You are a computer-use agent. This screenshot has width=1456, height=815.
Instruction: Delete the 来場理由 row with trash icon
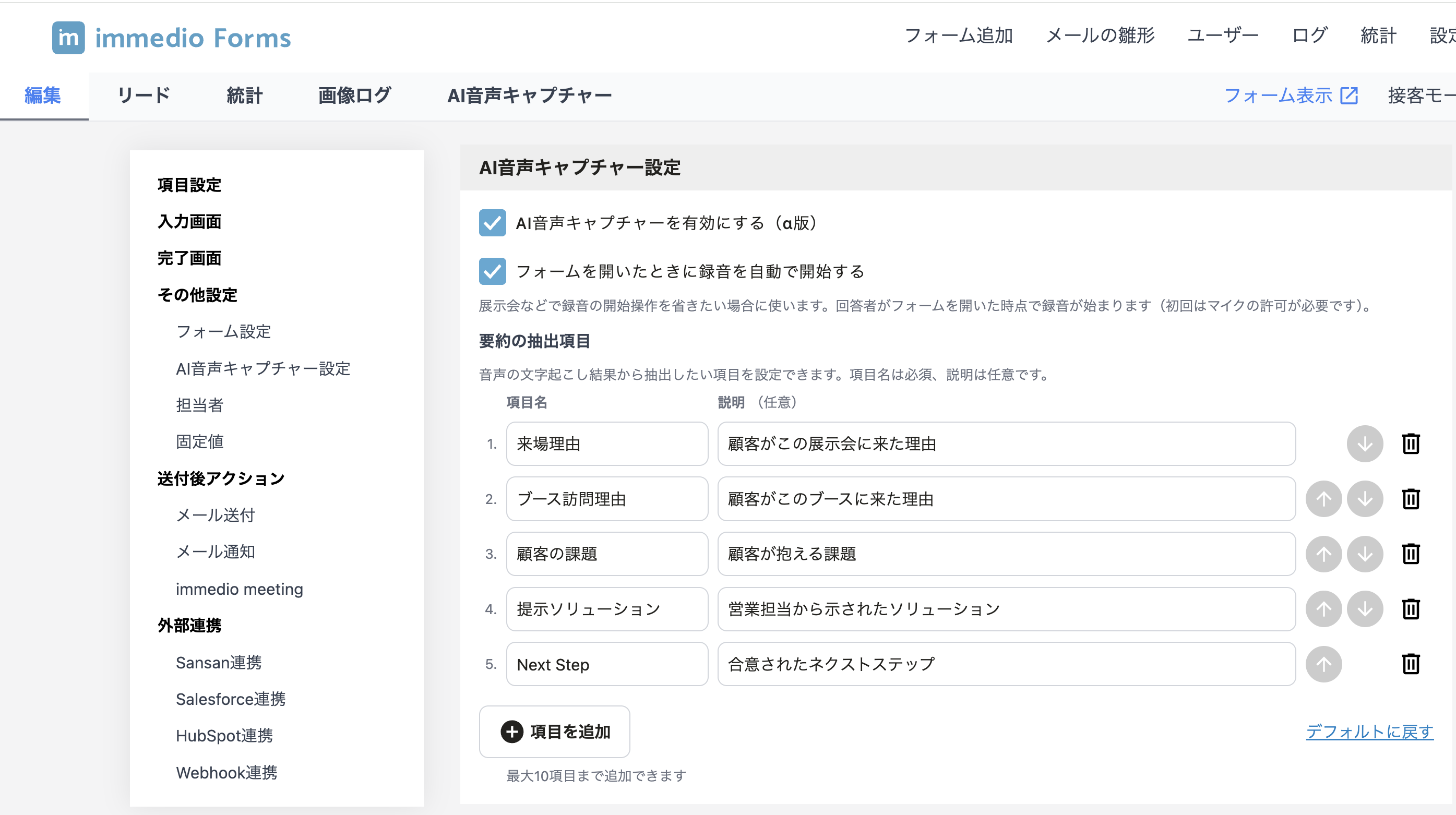[x=1411, y=444]
